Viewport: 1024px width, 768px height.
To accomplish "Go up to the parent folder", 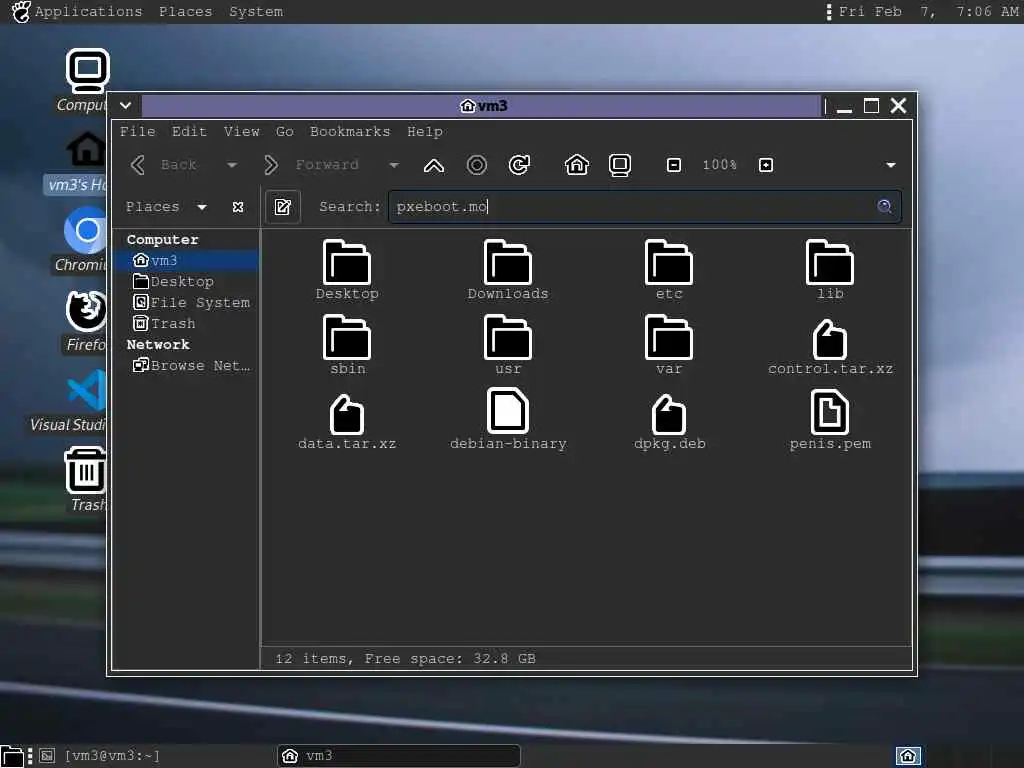I will [434, 165].
